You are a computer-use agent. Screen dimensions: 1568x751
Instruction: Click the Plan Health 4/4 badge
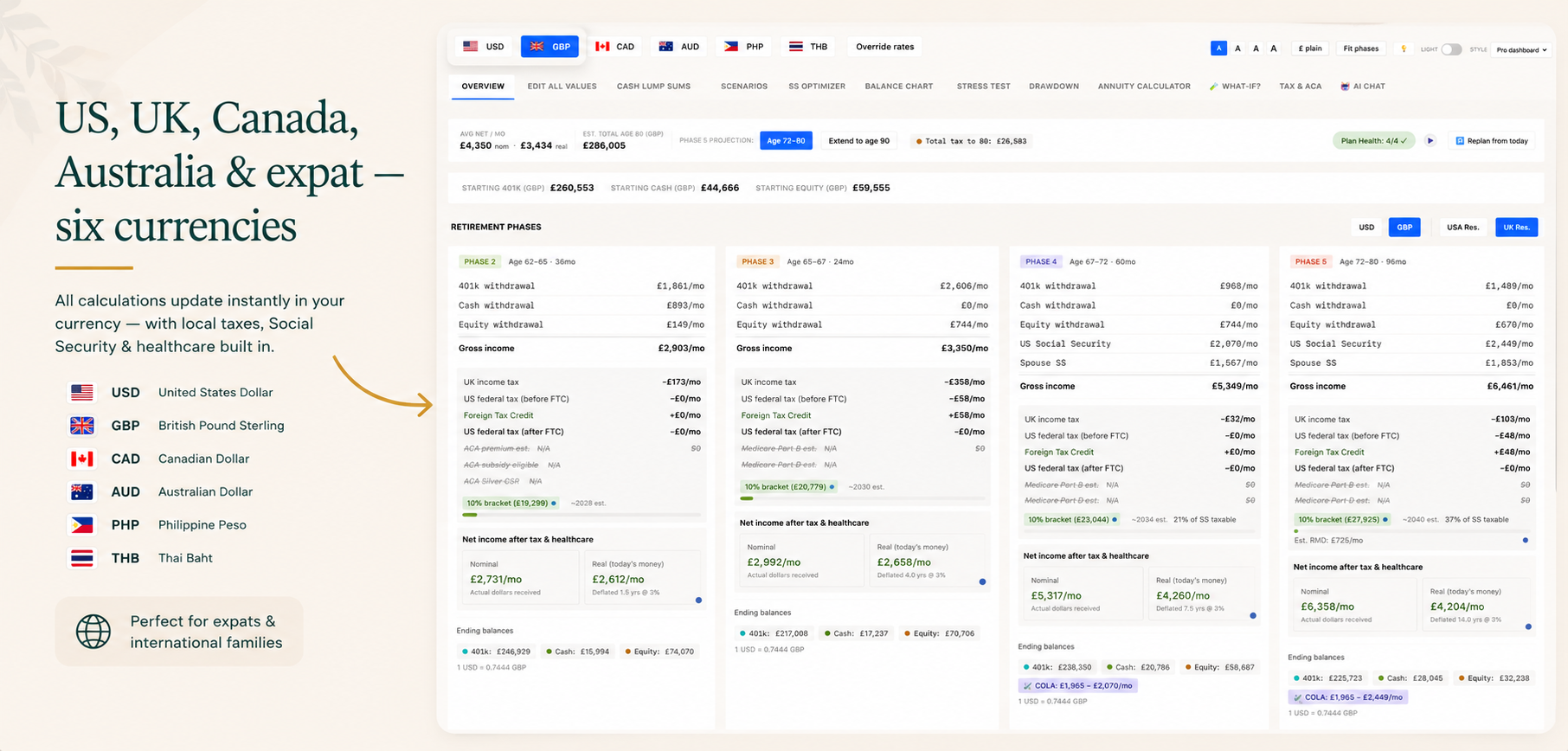[1373, 141]
